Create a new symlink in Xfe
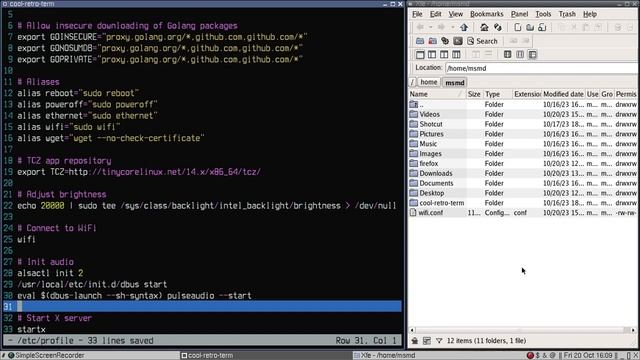The width and height of the screenshot is (640, 360). pyautogui.click(x=542, y=27)
